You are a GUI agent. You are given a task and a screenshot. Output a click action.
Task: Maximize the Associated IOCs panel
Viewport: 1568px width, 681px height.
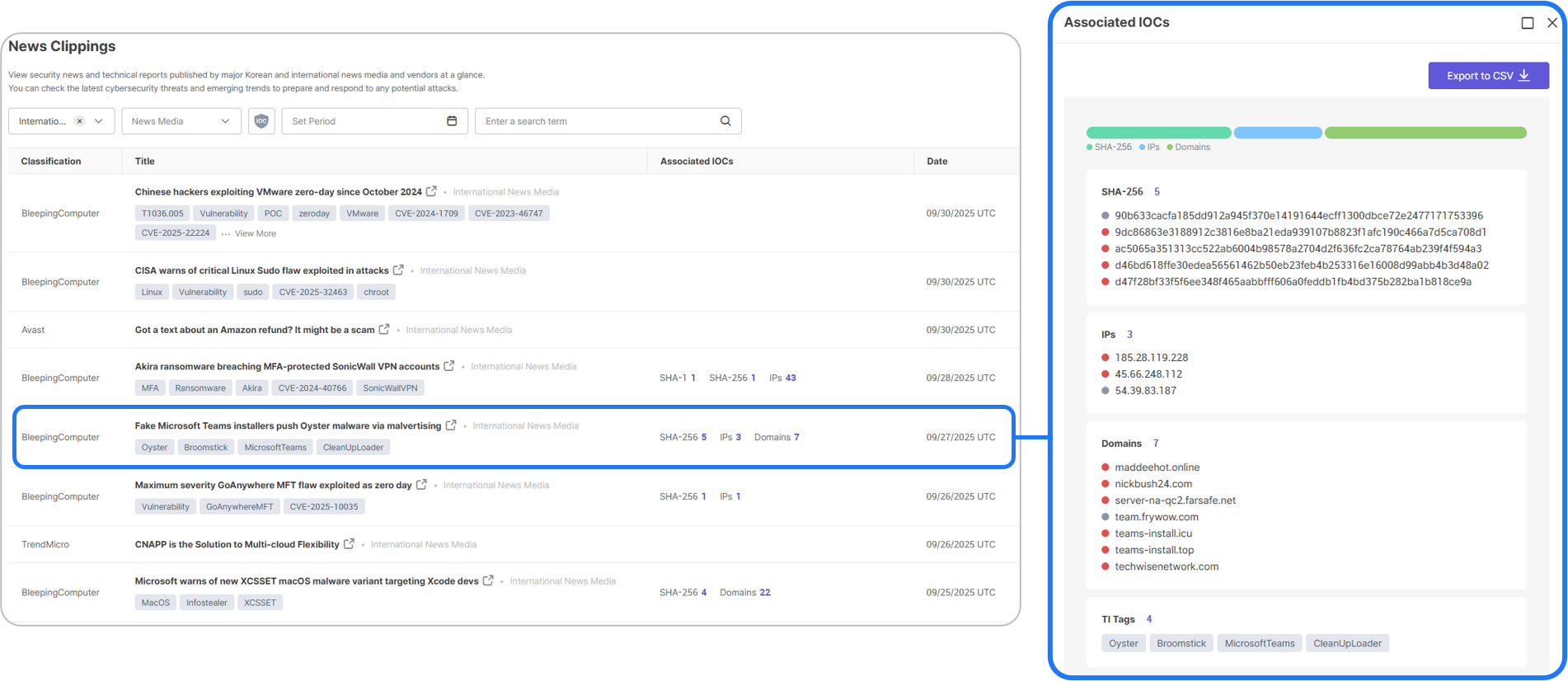1528,23
